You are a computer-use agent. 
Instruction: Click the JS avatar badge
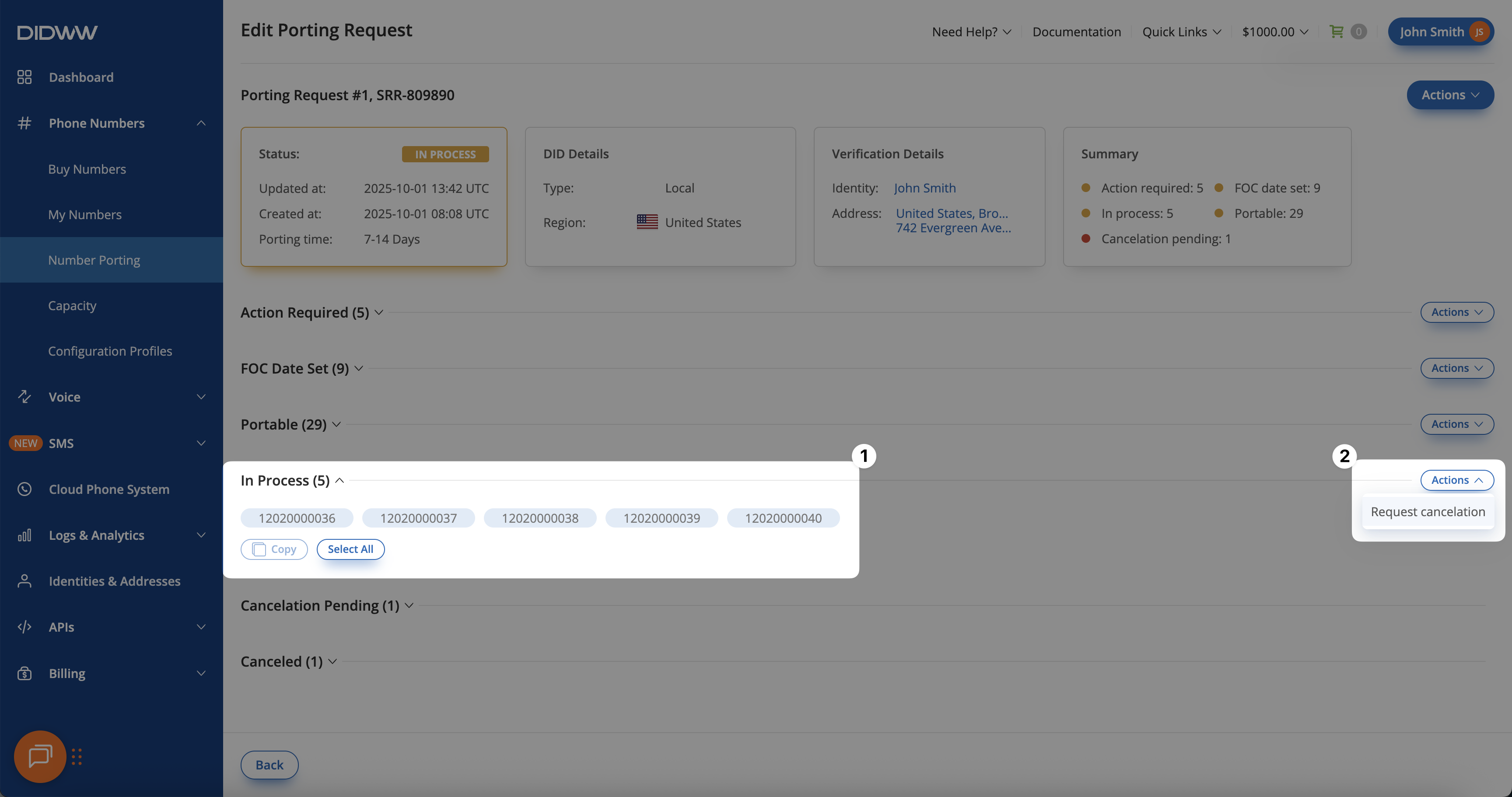1479,31
